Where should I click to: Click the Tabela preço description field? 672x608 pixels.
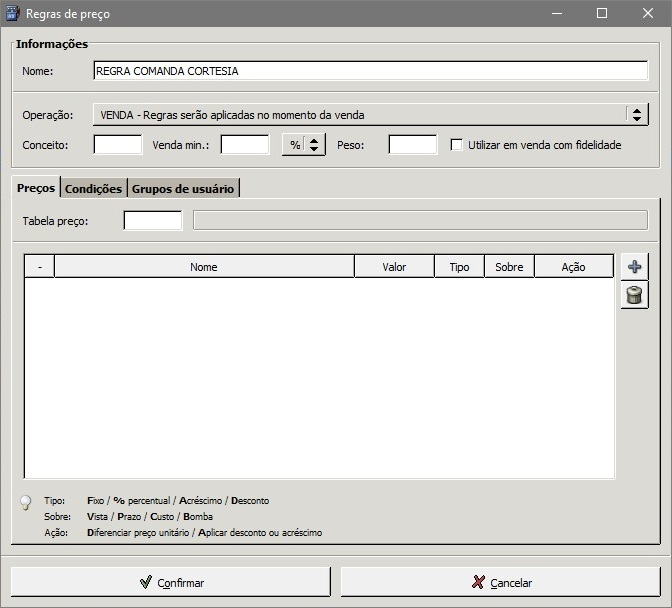420,221
